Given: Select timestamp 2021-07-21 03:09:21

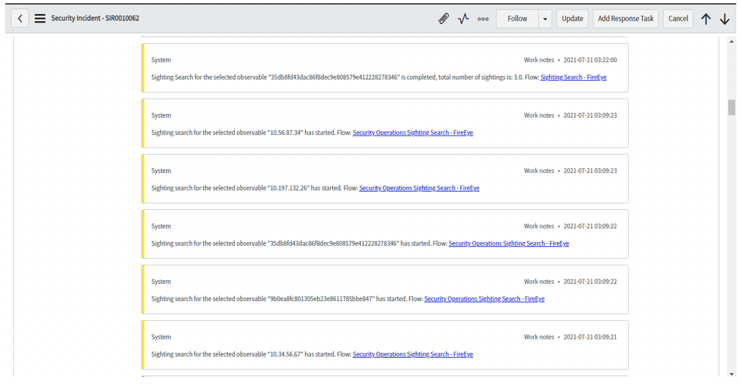Looking at the screenshot, I should [x=590, y=337].
